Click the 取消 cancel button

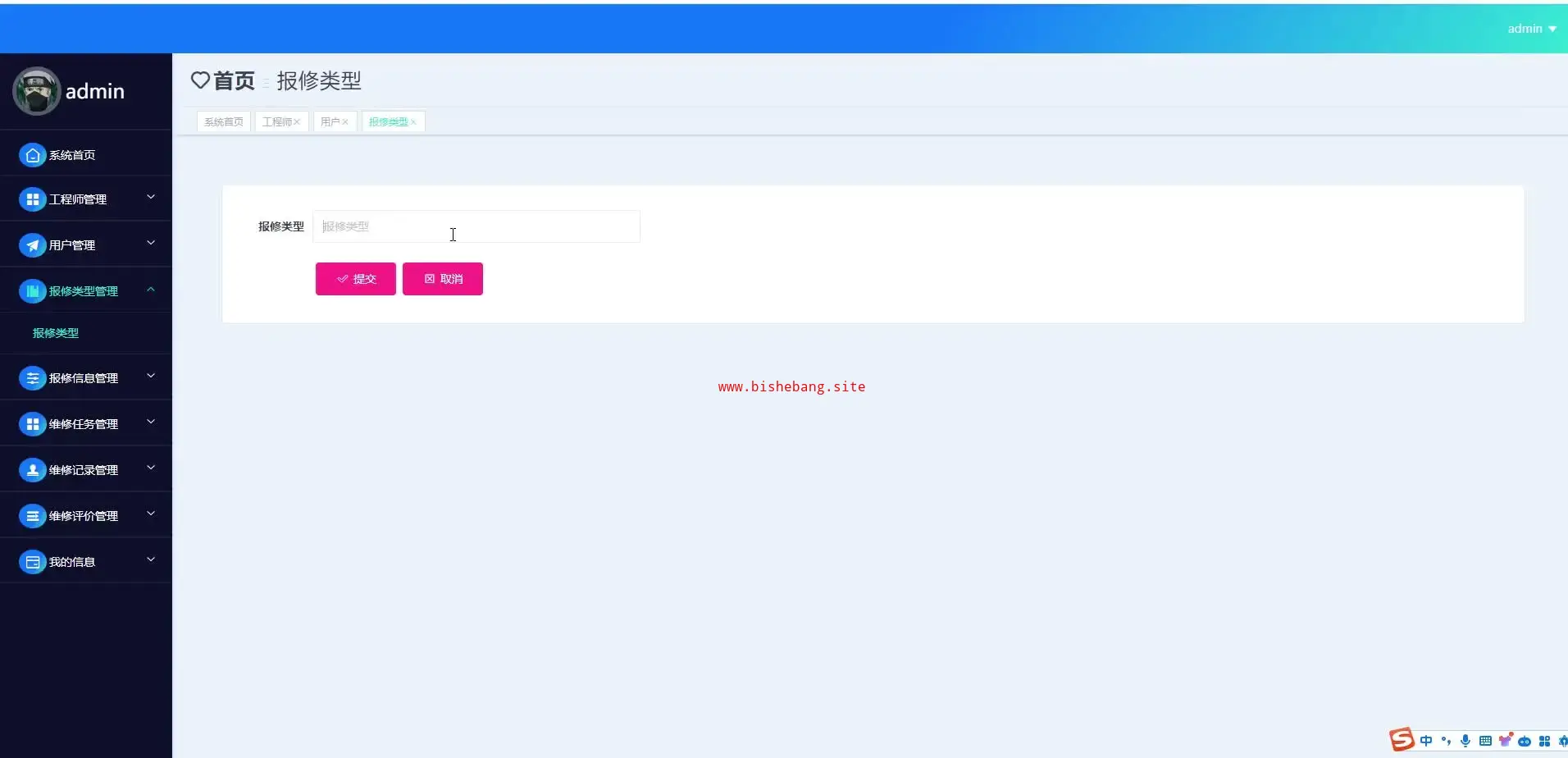443,279
